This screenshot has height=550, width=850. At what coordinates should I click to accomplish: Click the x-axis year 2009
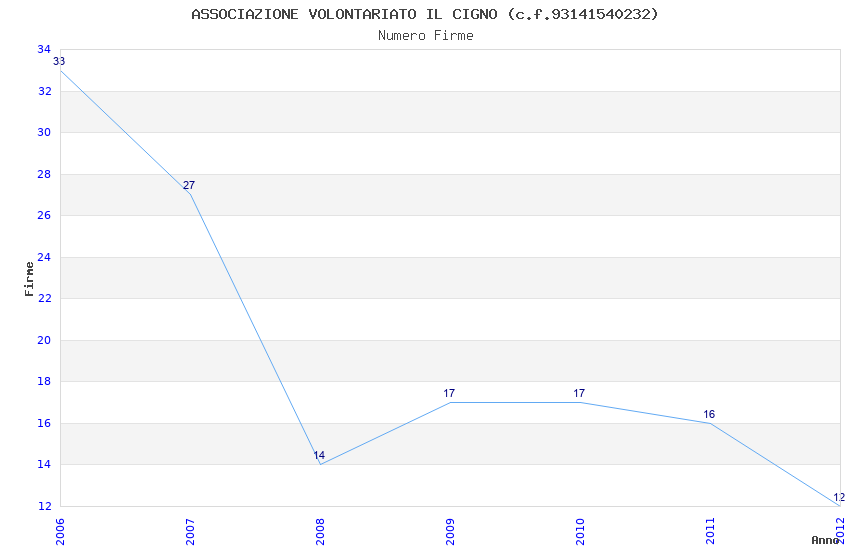pos(450,531)
